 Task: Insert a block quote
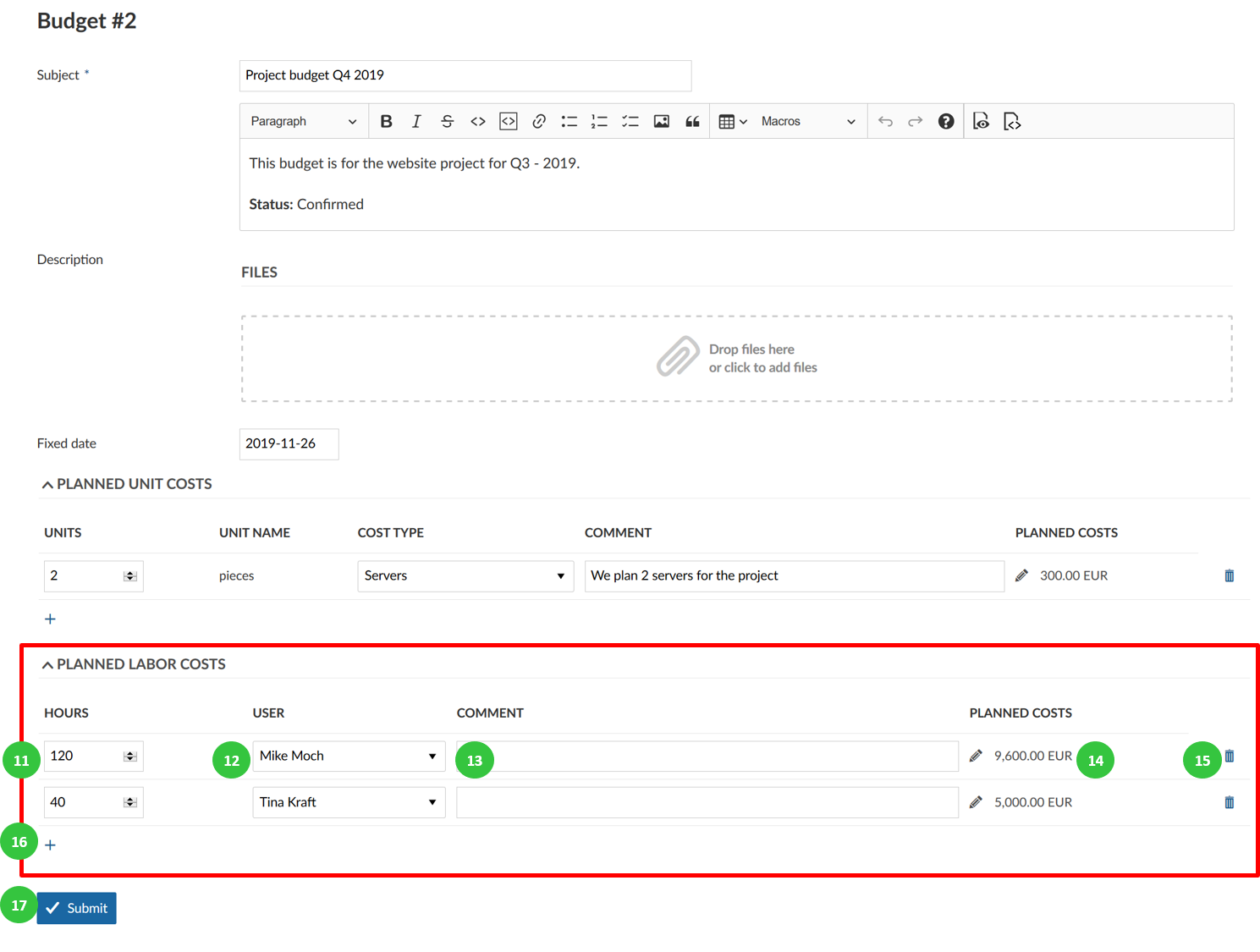click(692, 121)
